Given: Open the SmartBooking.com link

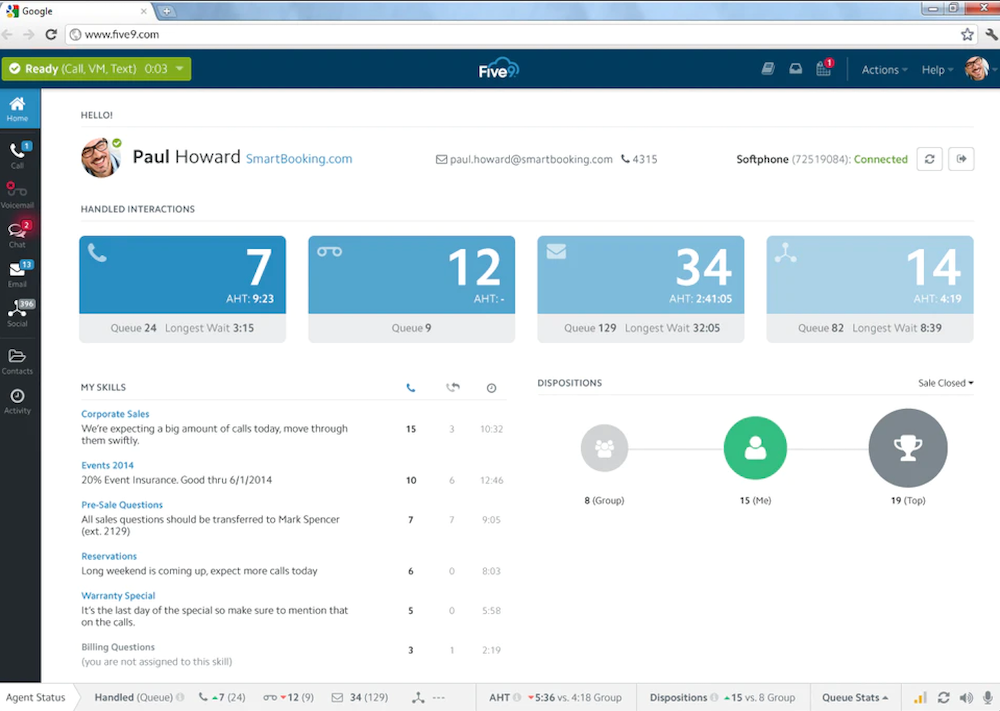Looking at the screenshot, I should coord(299,159).
